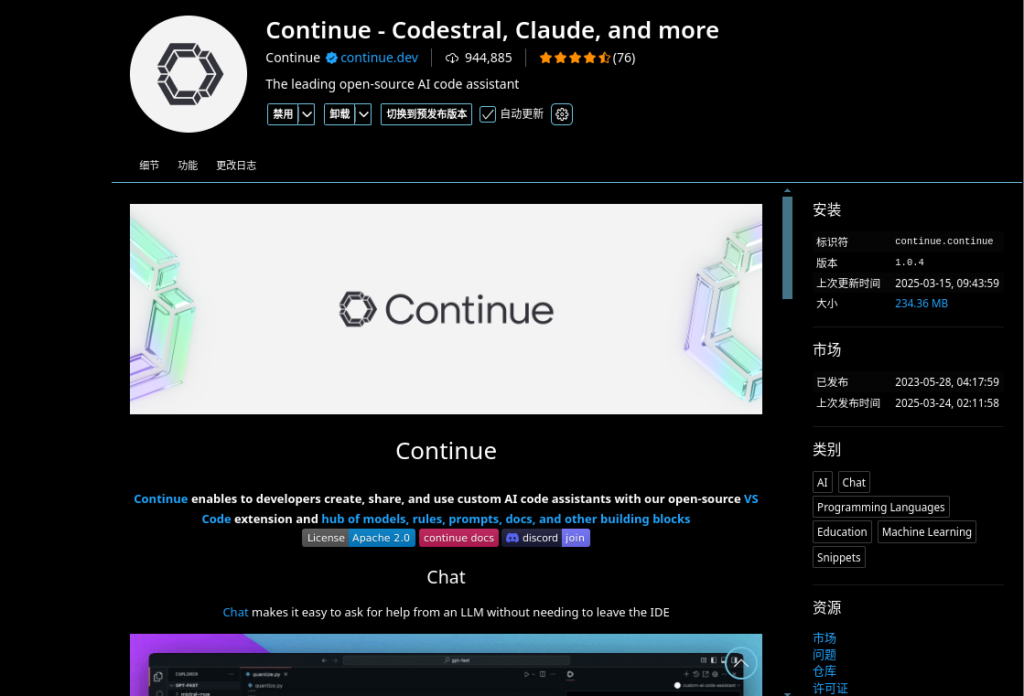Viewport: 1024px width, 696px height.
Task: Click the 944,885 install count
Action: coord(488,58)
